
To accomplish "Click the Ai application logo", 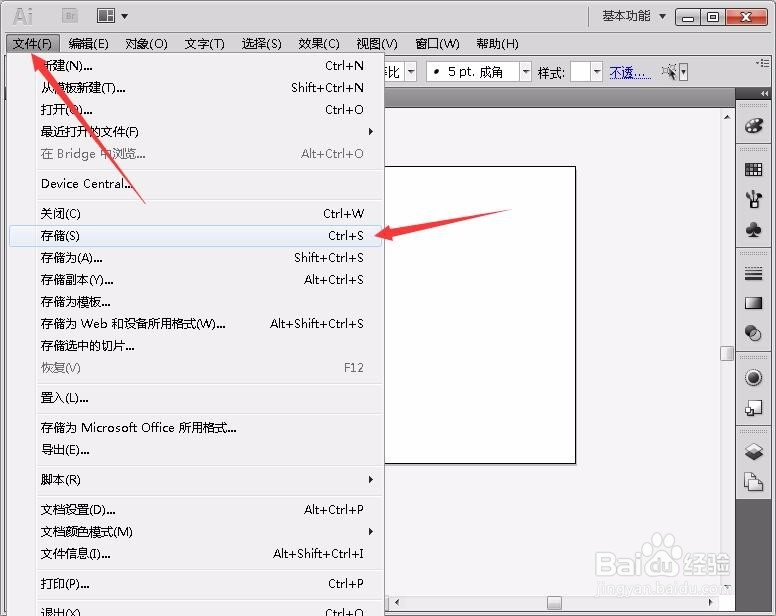I will pyautogui.click(x=23, y=16).
